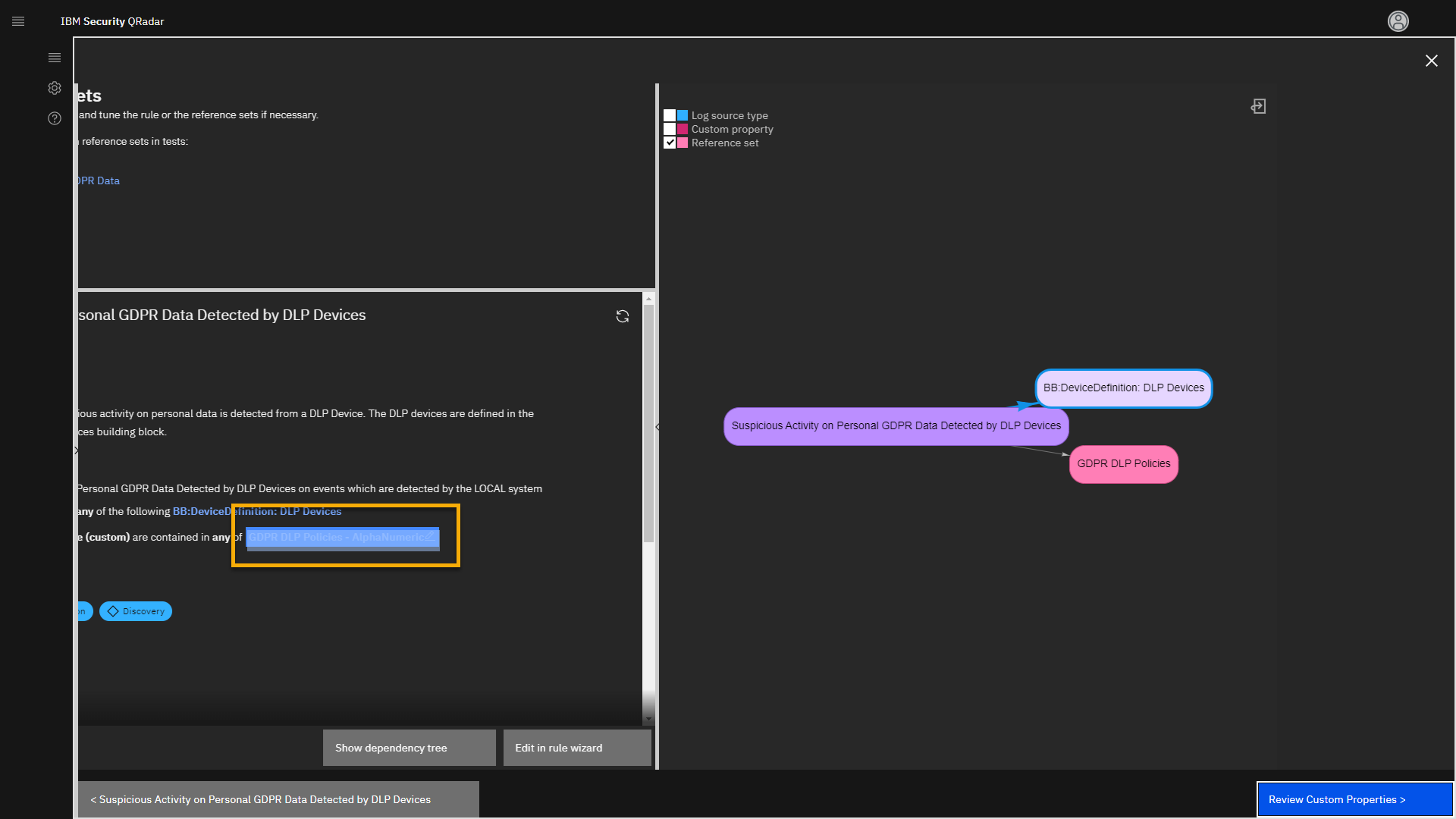Select the pink GDPR DLP Policies node

[x=1123, y=464]
